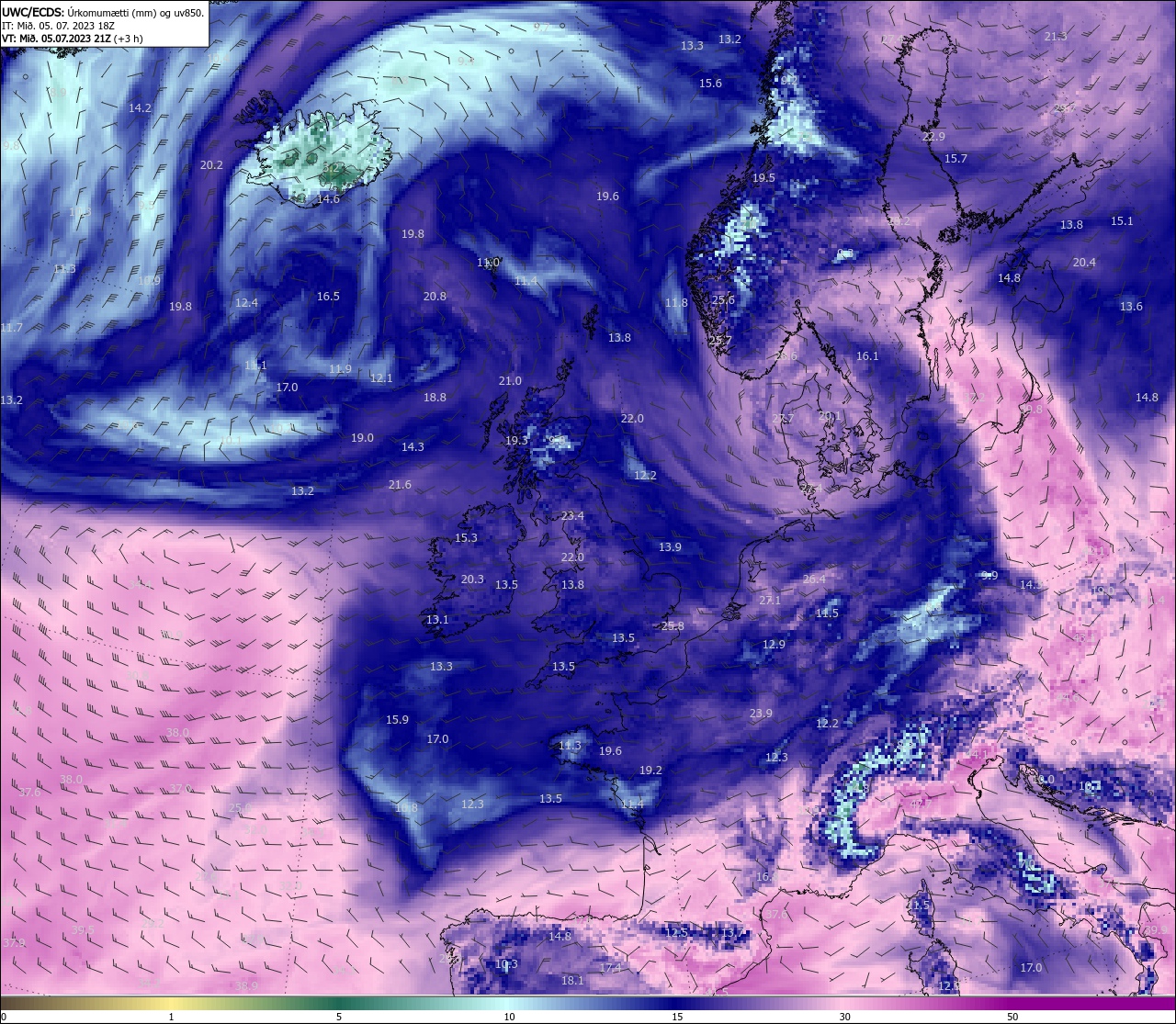Click the 20.3 value over Ireland
Screen dimensions: 1176x1024
click(x=472, y=580)
